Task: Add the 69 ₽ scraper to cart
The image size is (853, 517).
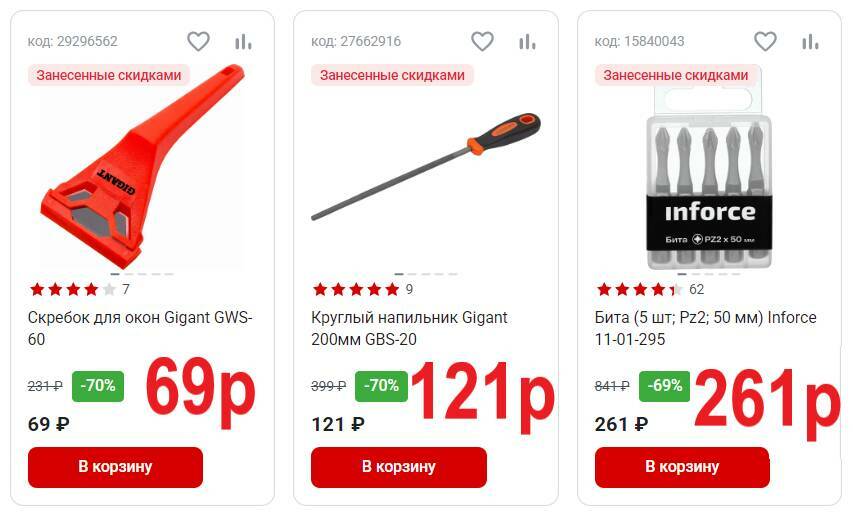Action: [x=115, y=467]
